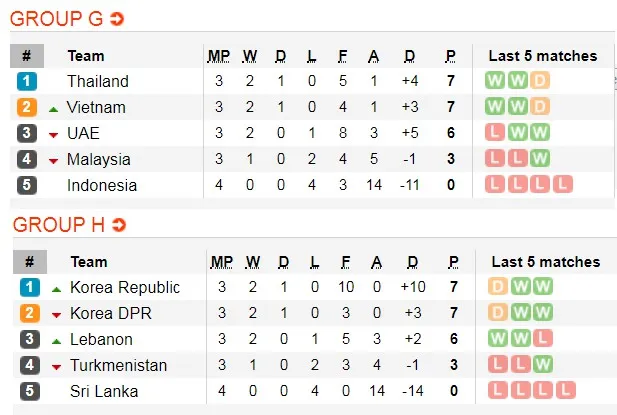617x415 pixels.
Task: Click the GROUP G heading
Action: (56, 19)
